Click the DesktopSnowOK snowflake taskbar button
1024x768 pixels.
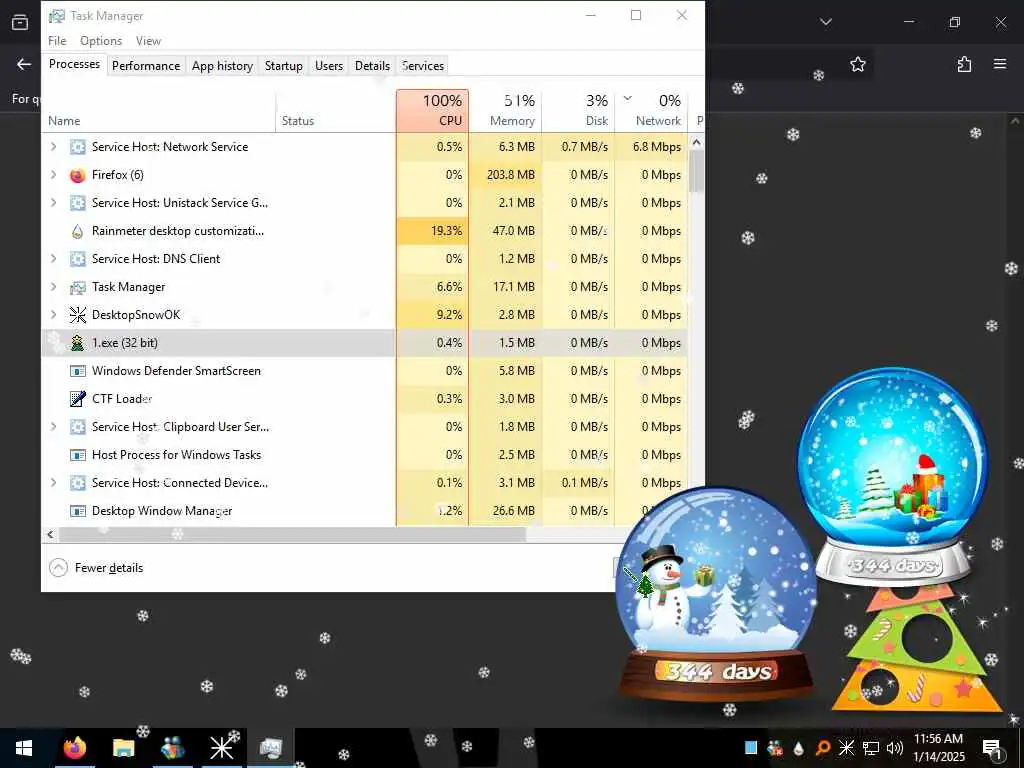(221, 748)
